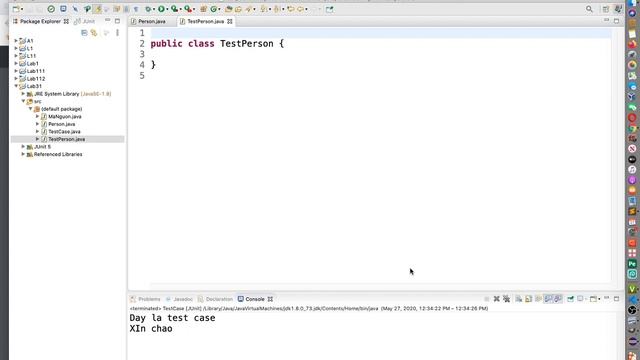640x360 pixels.
Task: Click the Open Type icon in toolbar
Action: (229, 9)
